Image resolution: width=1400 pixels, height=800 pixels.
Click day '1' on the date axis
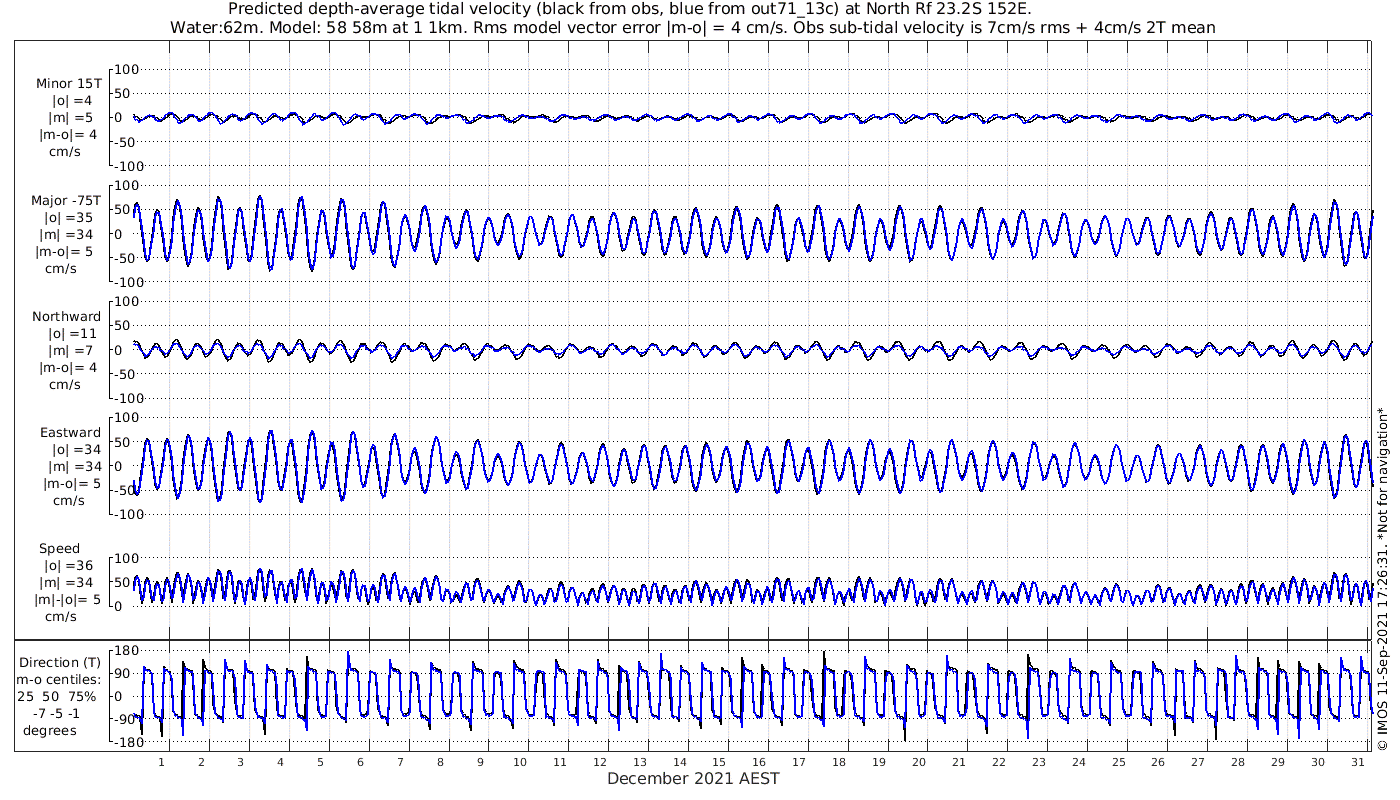pos(161,762)
